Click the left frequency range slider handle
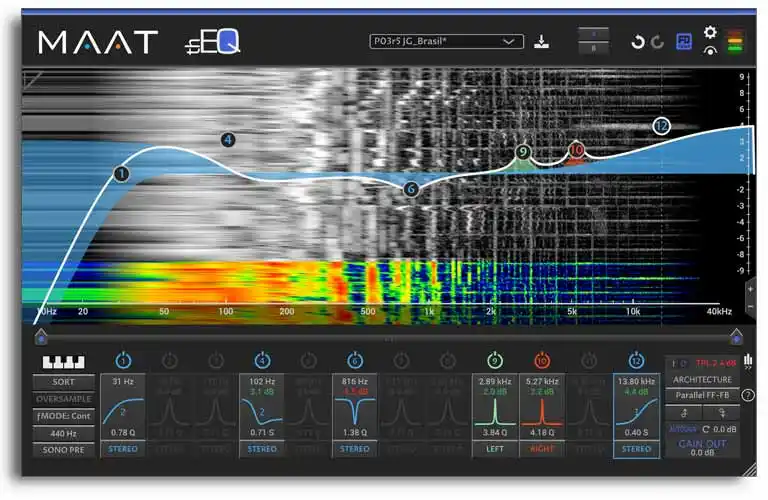Screen dimensions: 768x500 (x=41, y=336)
